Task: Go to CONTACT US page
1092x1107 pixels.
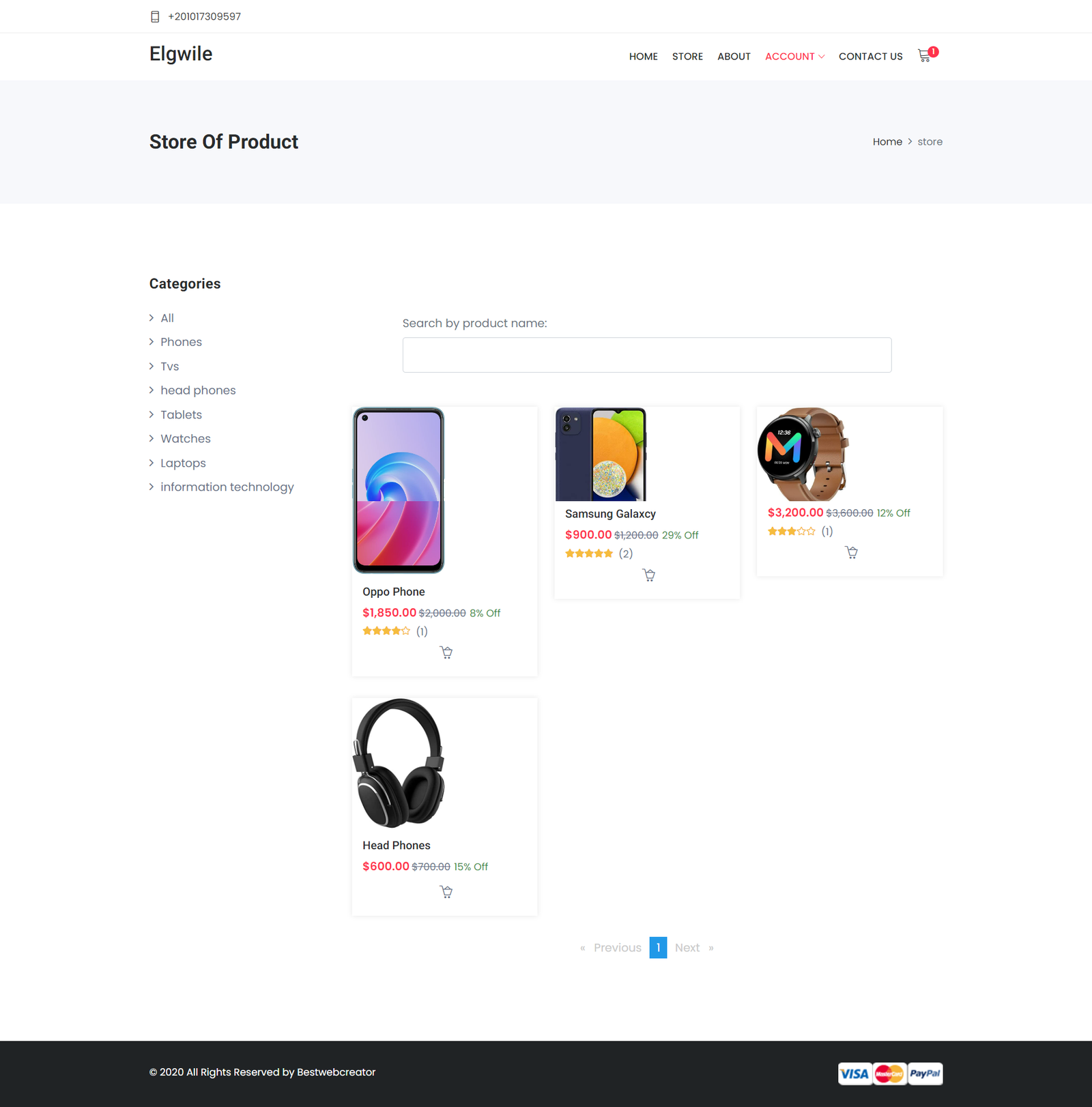Action: 870,57
